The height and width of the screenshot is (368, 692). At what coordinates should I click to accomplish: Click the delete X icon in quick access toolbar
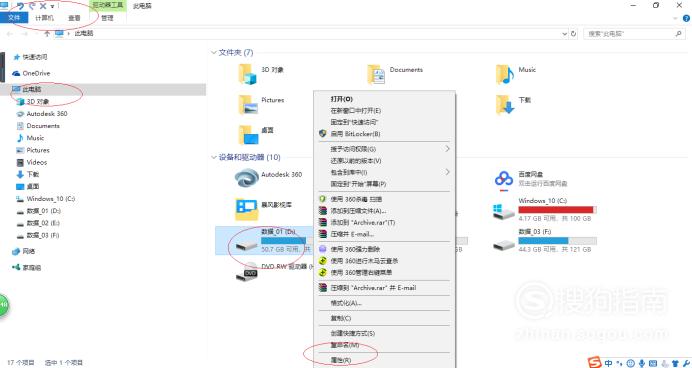coord(43,6)
